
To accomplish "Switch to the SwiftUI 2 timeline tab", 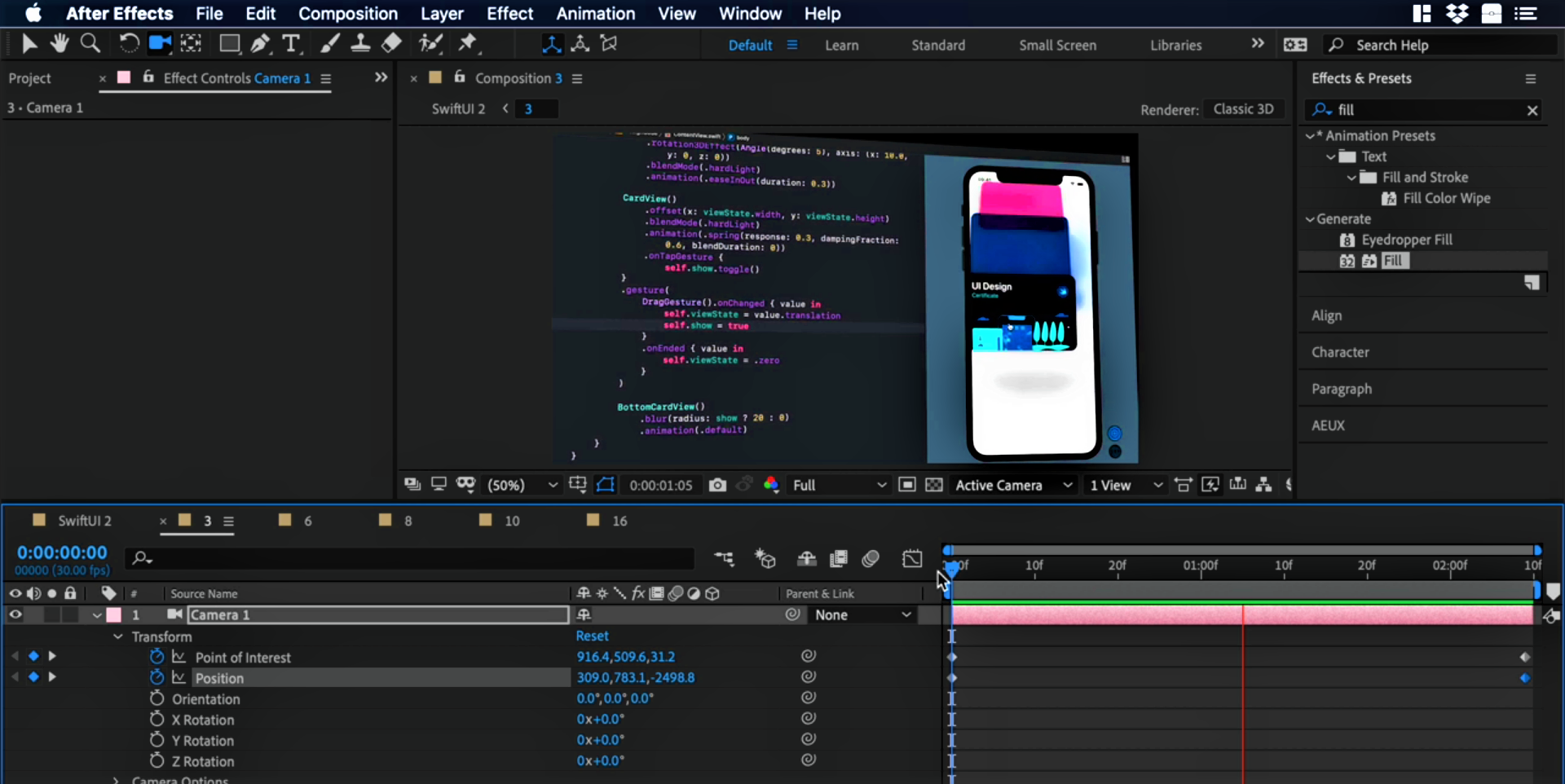I will click(83, 521).
